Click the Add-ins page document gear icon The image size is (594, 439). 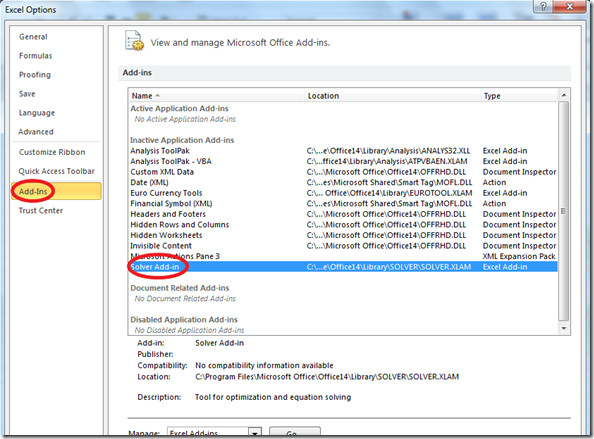click(x=134, y=41)
